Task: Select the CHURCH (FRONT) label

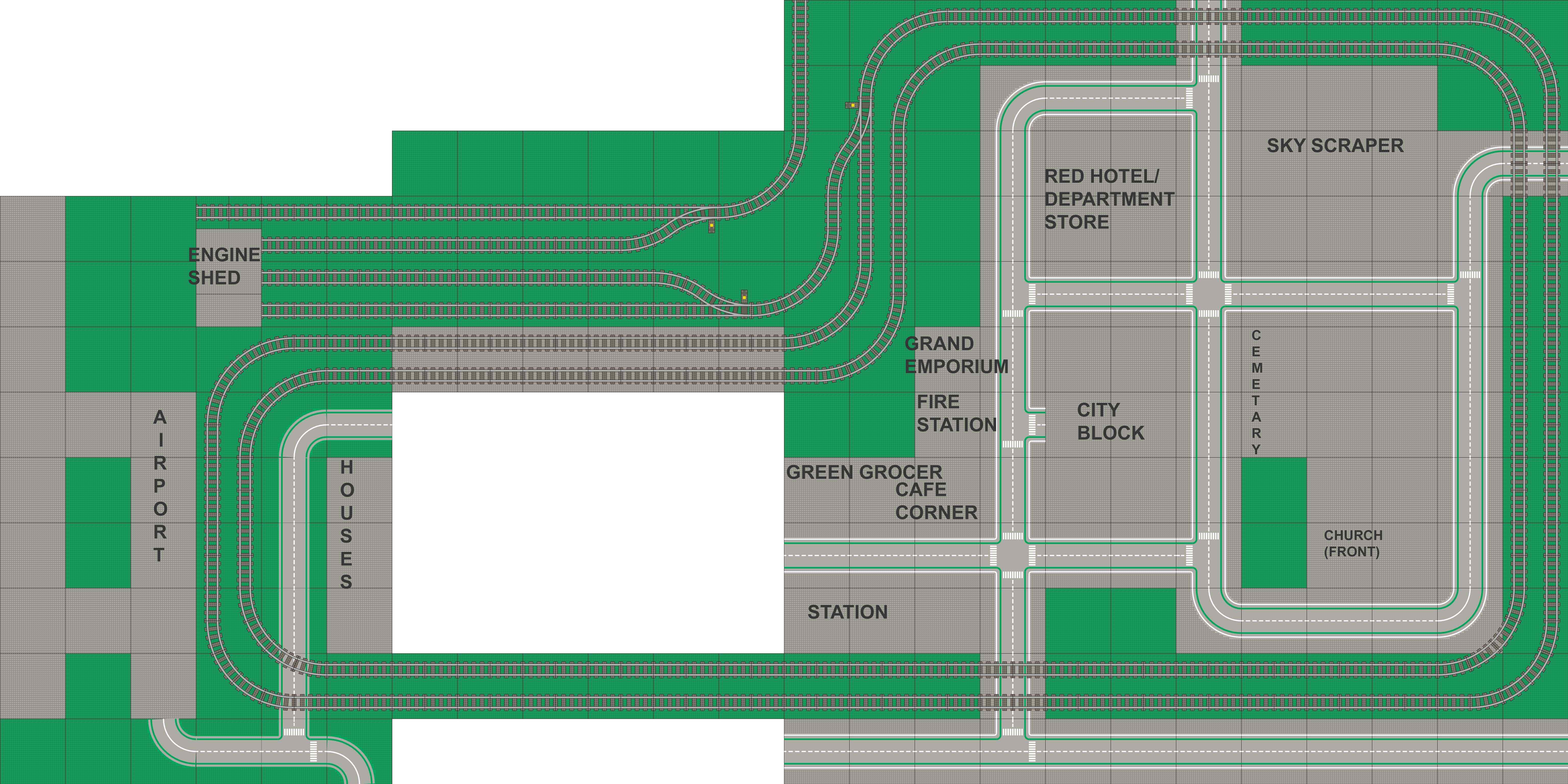Action: coord(1353,544)
